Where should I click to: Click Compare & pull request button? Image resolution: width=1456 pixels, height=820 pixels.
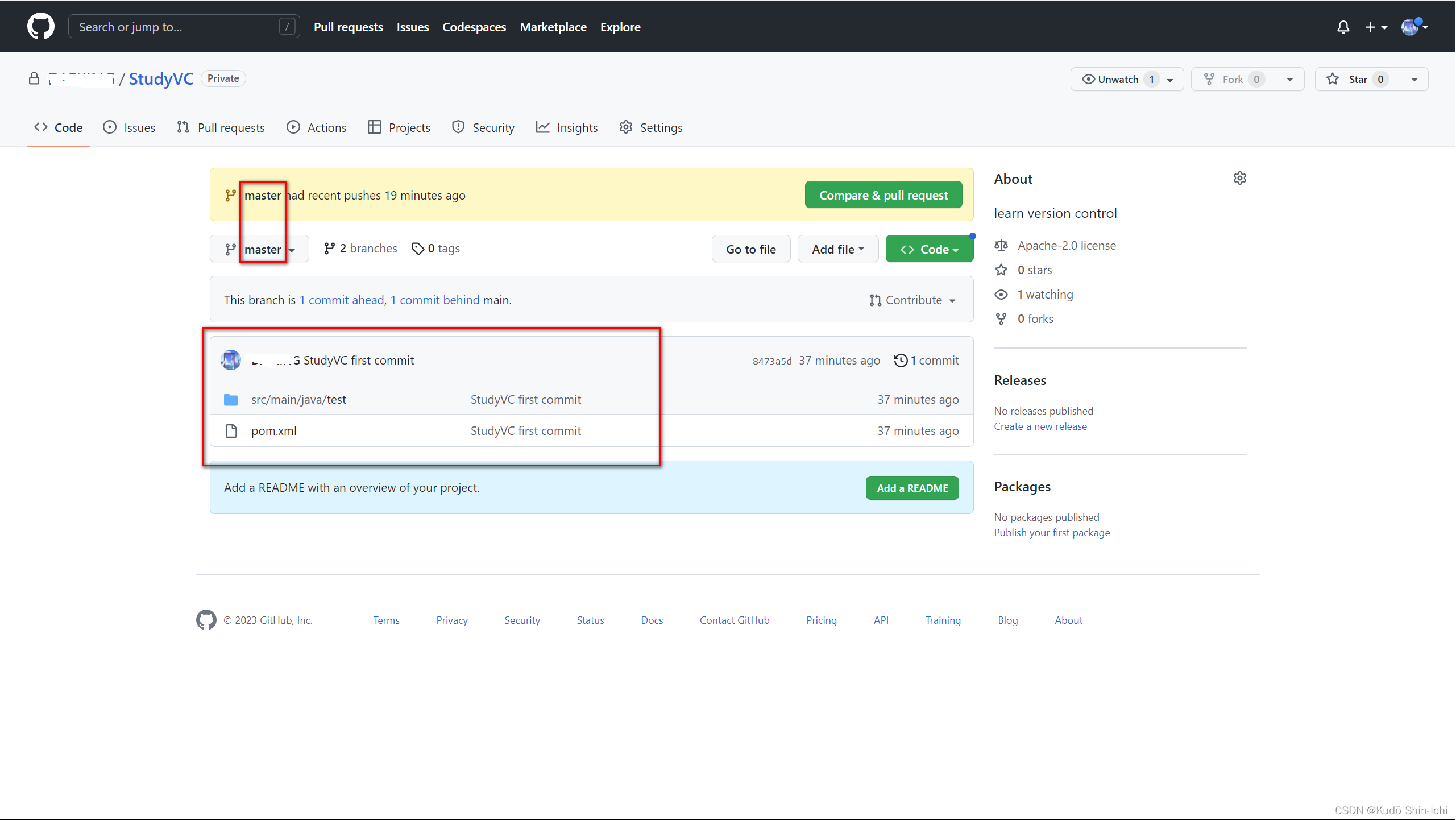[x=883, y=195]
